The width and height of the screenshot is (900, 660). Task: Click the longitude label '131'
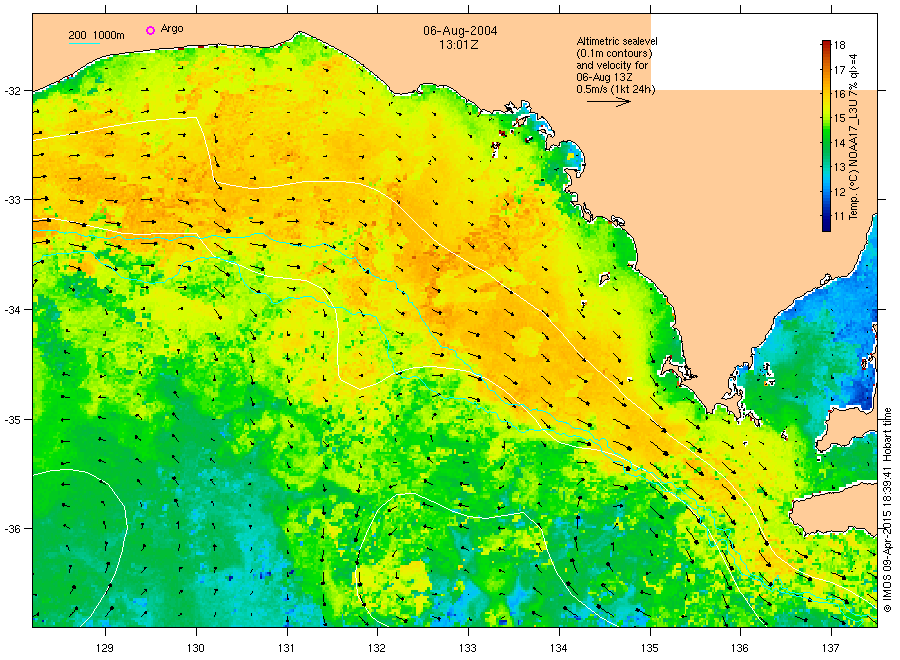point(286,648)
